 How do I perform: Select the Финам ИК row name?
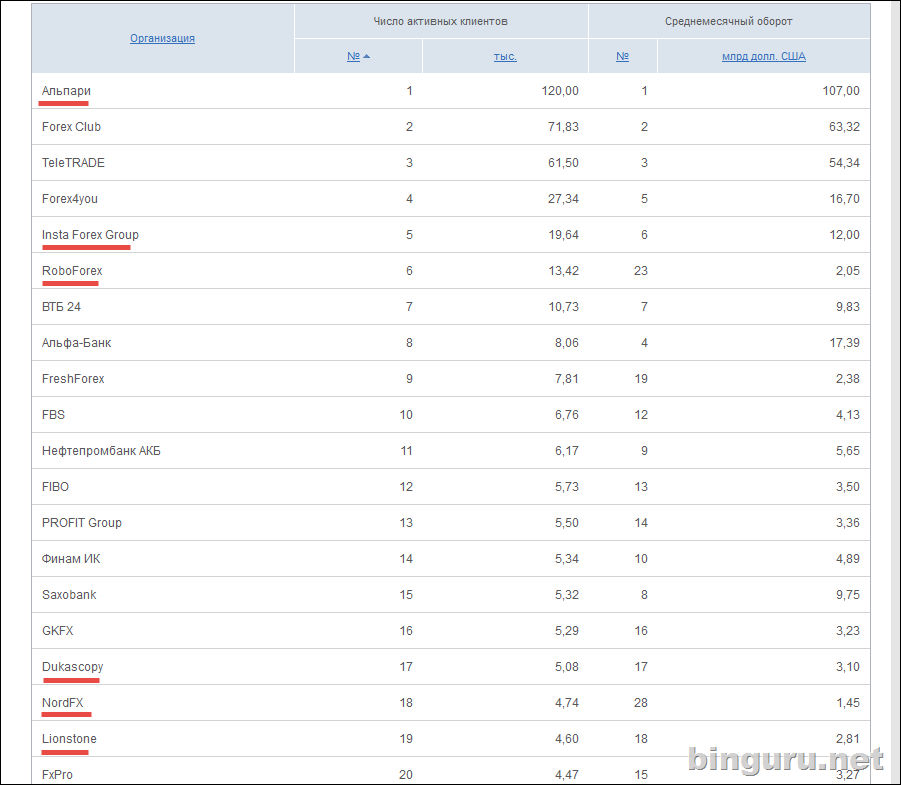(71, 559)
